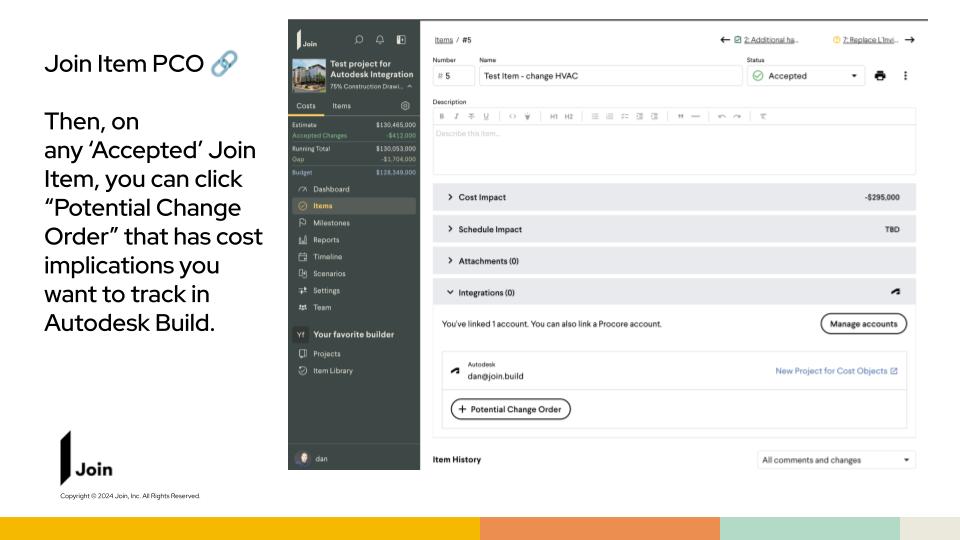Open Projects in the sidebar

[354, 354]
